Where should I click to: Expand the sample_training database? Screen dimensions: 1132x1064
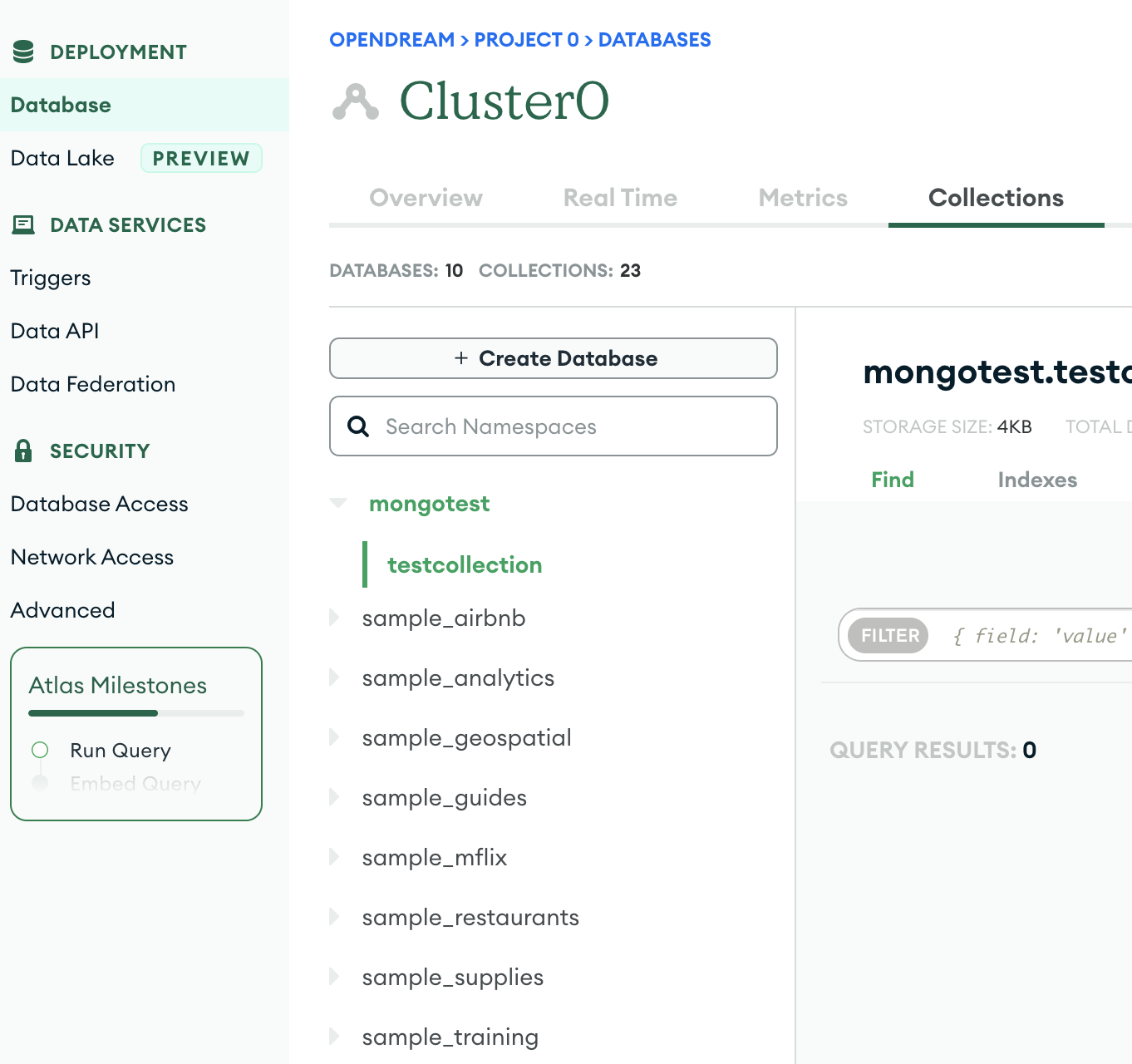click(x=334, y=1037)
